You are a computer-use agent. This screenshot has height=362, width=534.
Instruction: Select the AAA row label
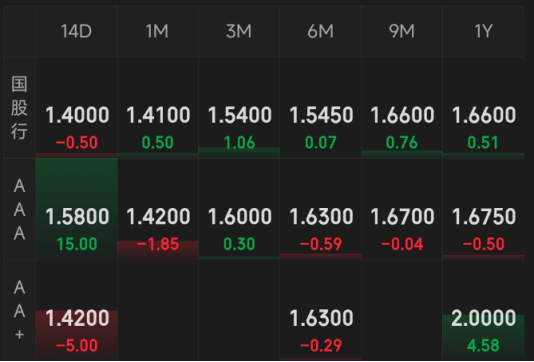click(x=19, y=209)
